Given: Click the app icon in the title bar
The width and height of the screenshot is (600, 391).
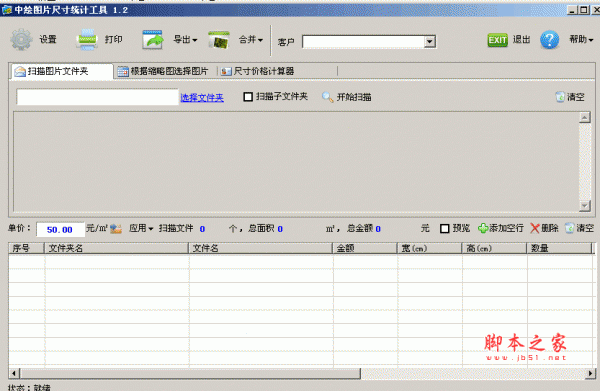Looking at the screenshot, I should [7, 10].
